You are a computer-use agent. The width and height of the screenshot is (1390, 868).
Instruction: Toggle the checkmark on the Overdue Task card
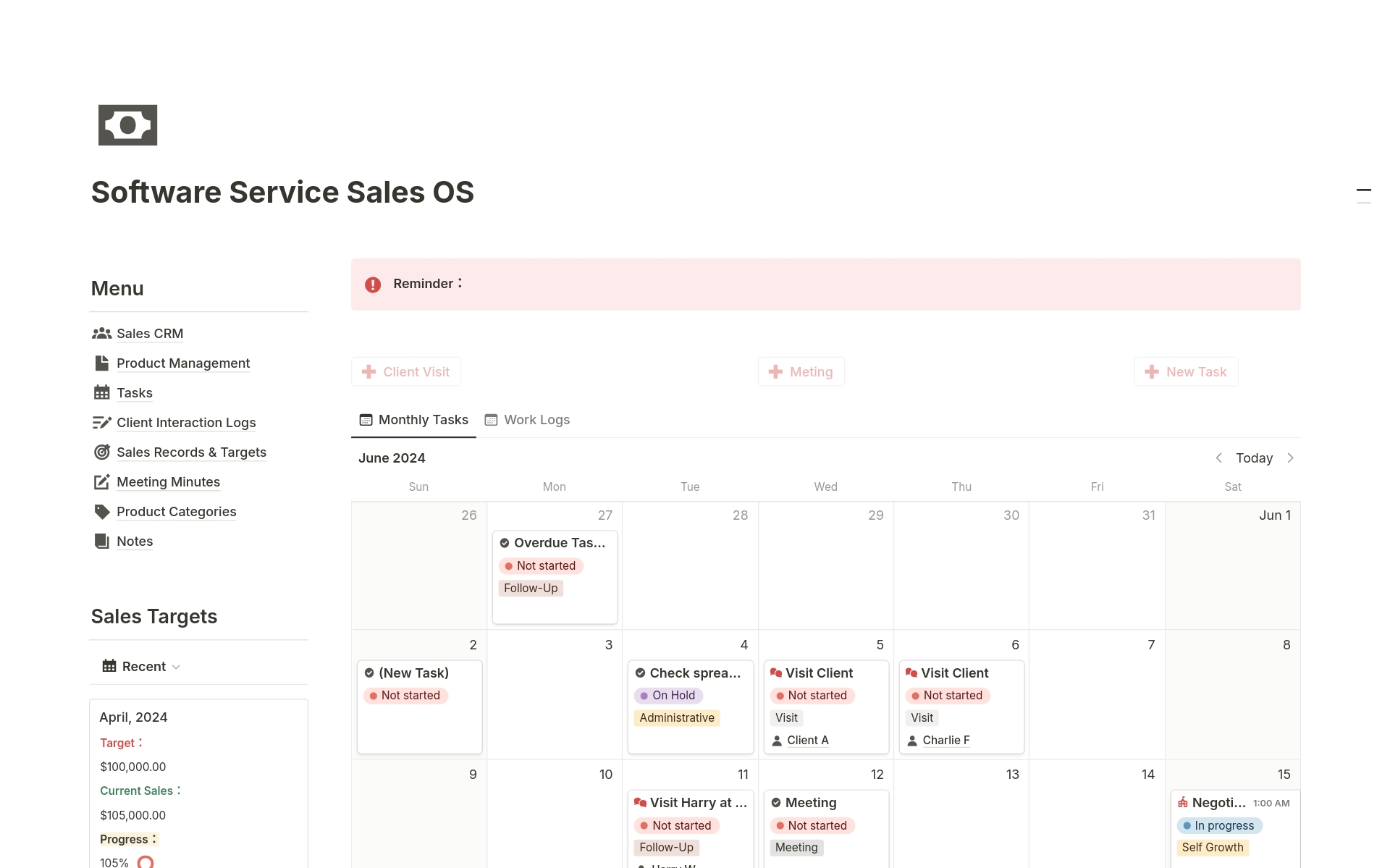point(505,543)
